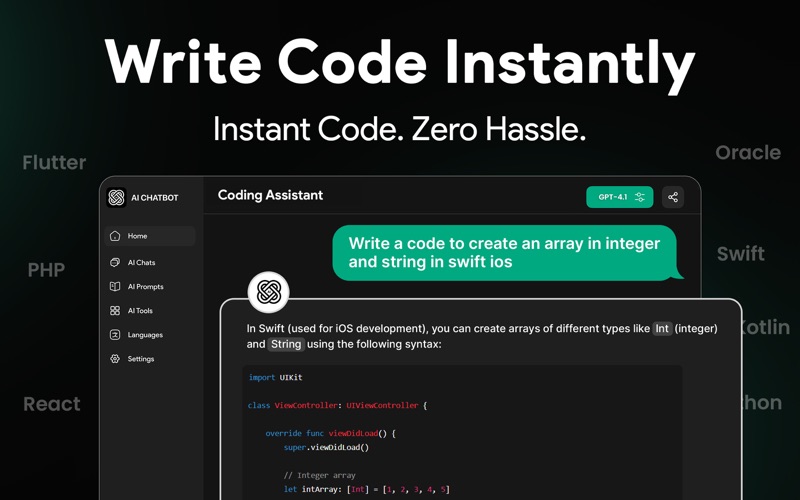Click the AI Tools grid icon

pyautogui.click(x=115, y=310)
